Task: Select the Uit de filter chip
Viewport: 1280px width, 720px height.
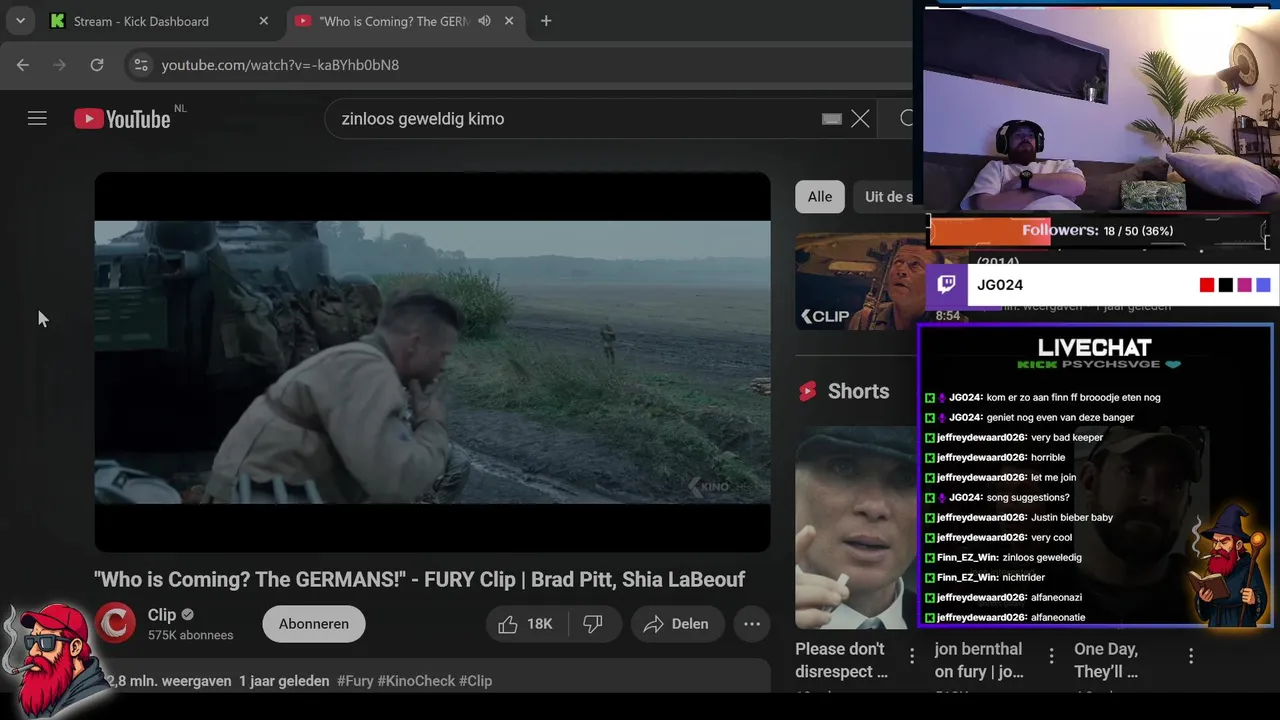Action: (888, 197)
